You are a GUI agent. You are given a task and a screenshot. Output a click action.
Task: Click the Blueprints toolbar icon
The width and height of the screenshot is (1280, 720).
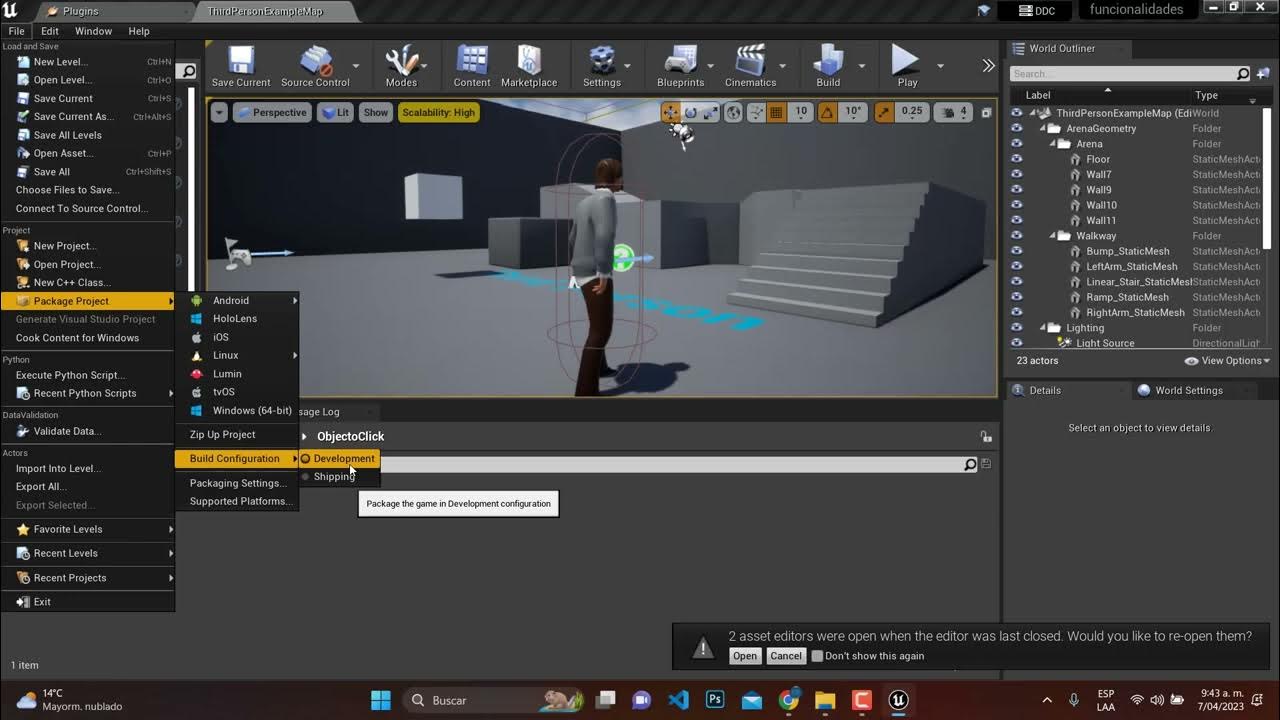point(681,60)
